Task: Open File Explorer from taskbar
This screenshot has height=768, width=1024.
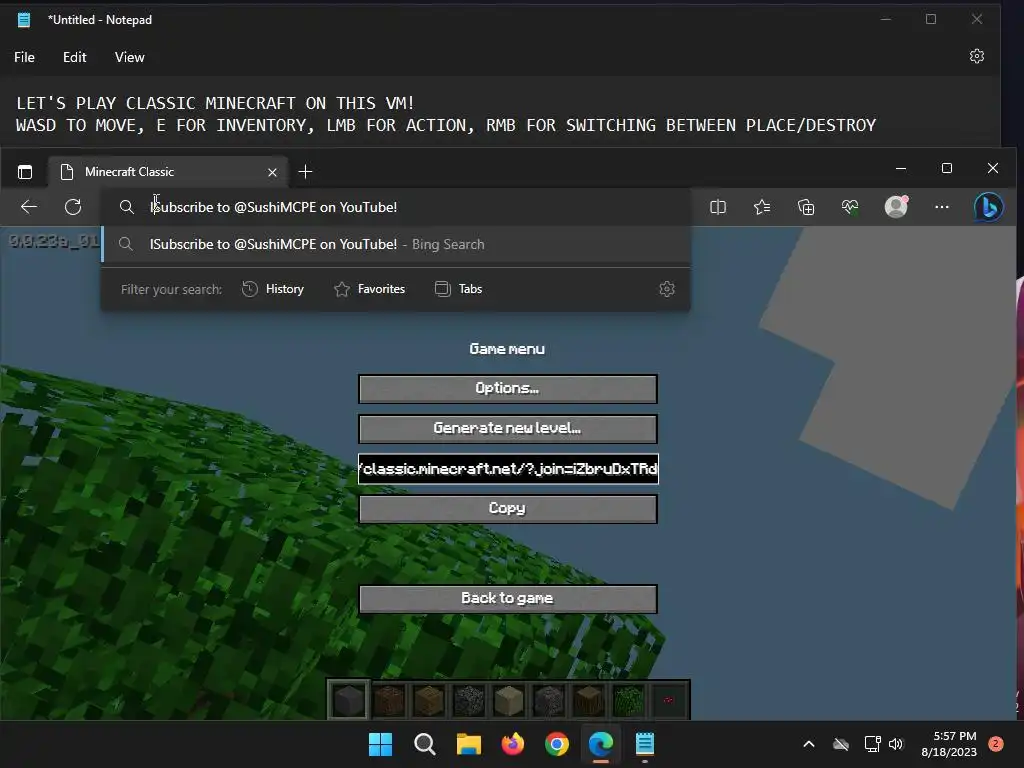Action: [468, 744]
